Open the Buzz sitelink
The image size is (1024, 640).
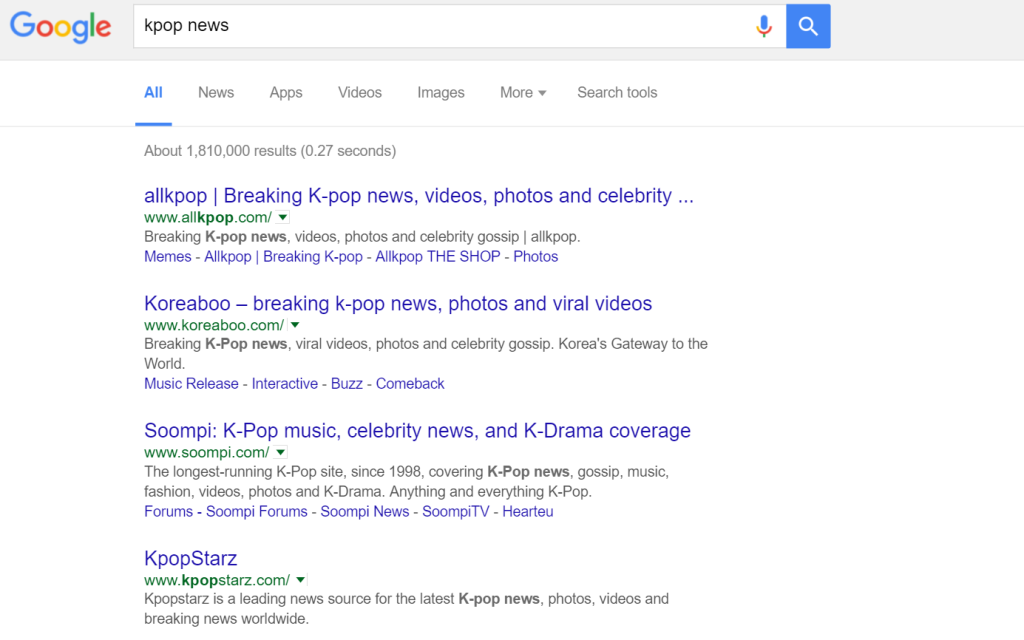(347, 384)
